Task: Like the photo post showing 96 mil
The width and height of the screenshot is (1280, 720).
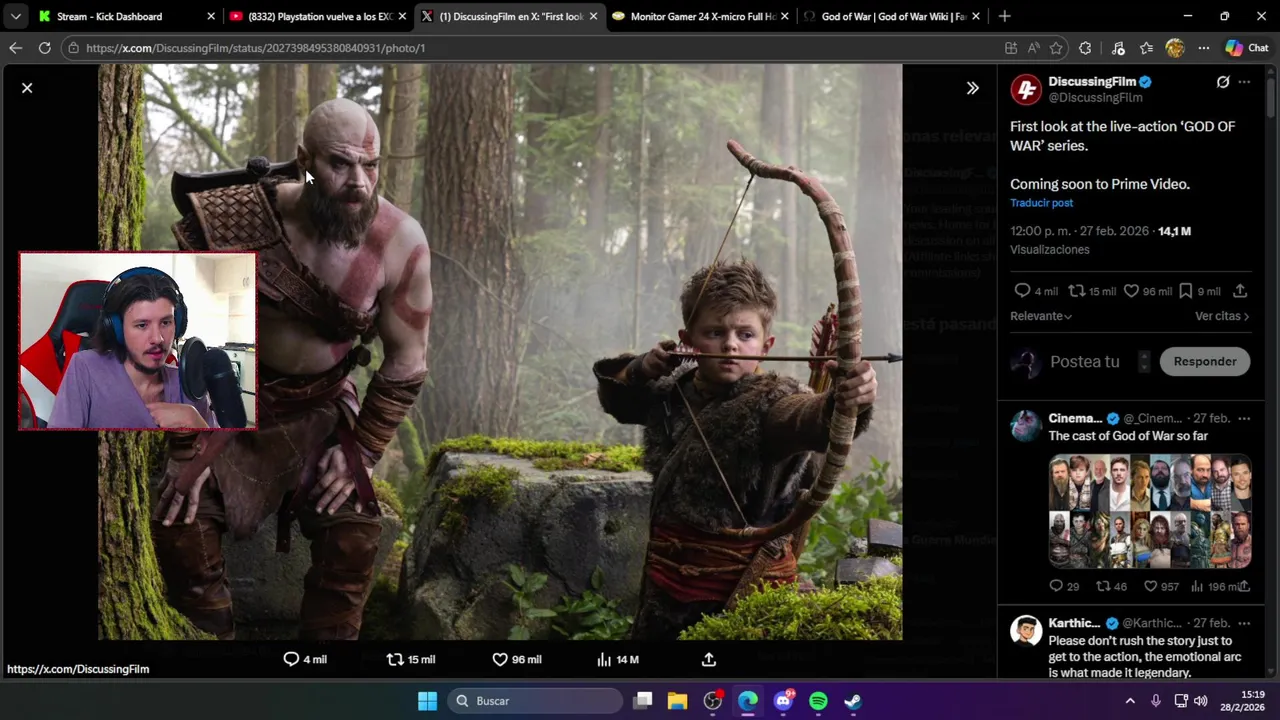Action: [x=517, y=660]
